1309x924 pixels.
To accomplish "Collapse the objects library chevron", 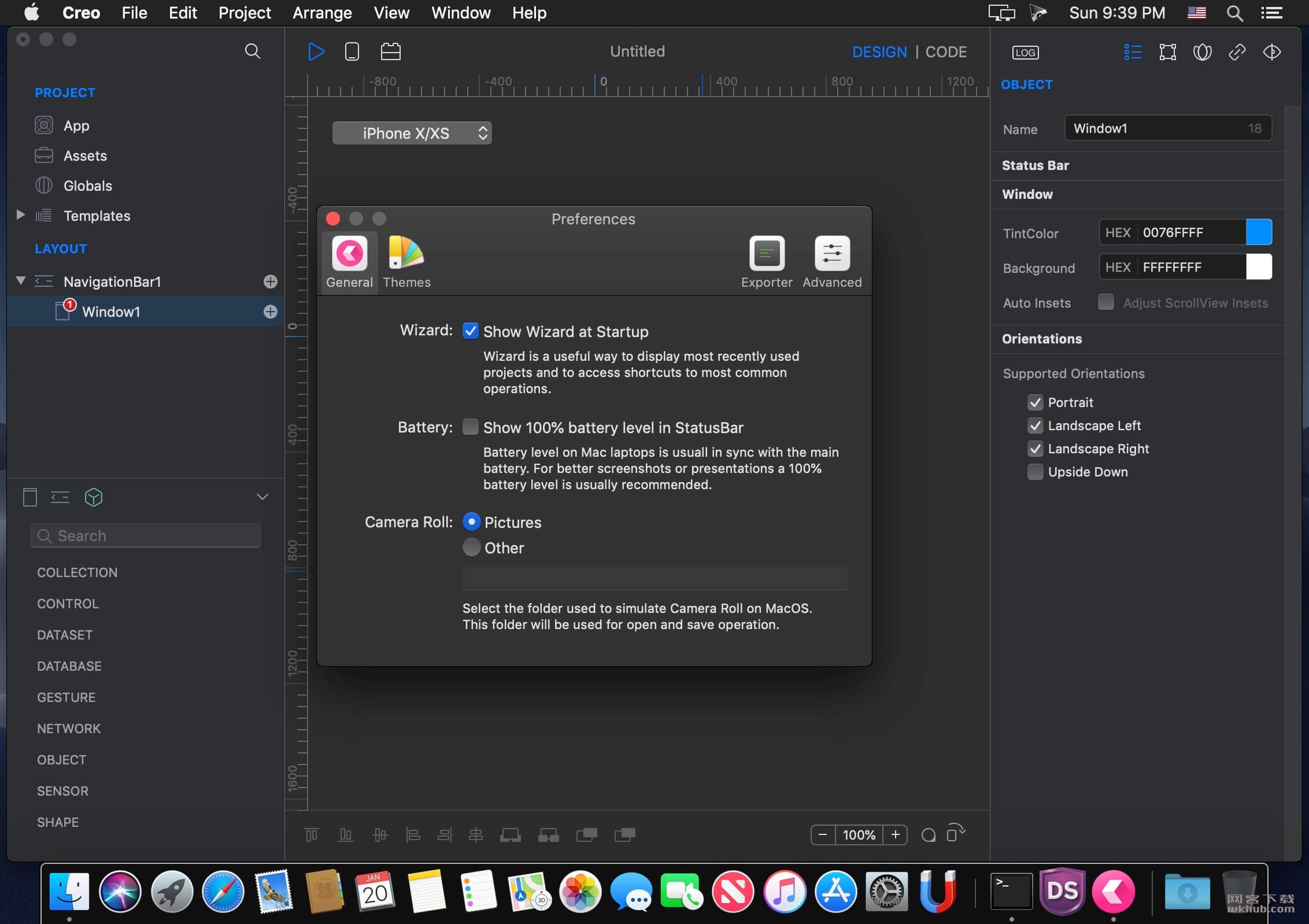I will point(262,497).
